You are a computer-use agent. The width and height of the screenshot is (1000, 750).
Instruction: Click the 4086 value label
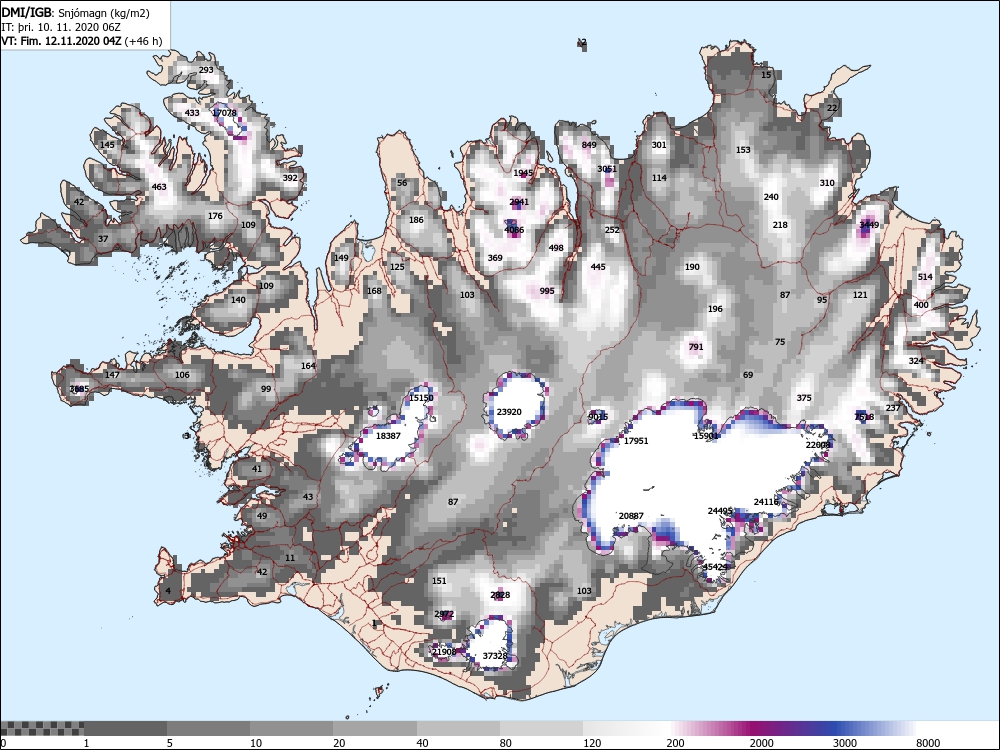(514, 230)
